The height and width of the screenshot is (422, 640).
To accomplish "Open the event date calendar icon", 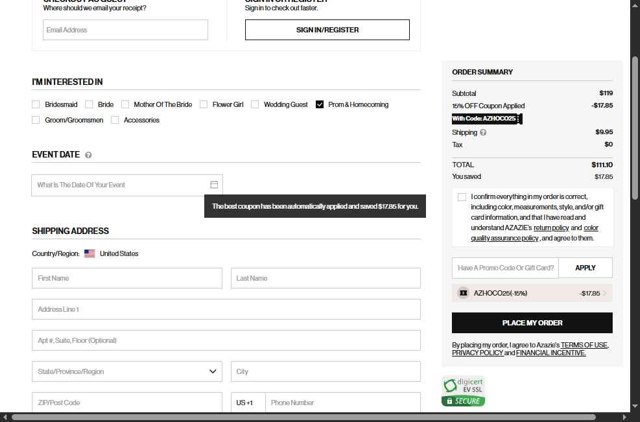I will (214, 185).
